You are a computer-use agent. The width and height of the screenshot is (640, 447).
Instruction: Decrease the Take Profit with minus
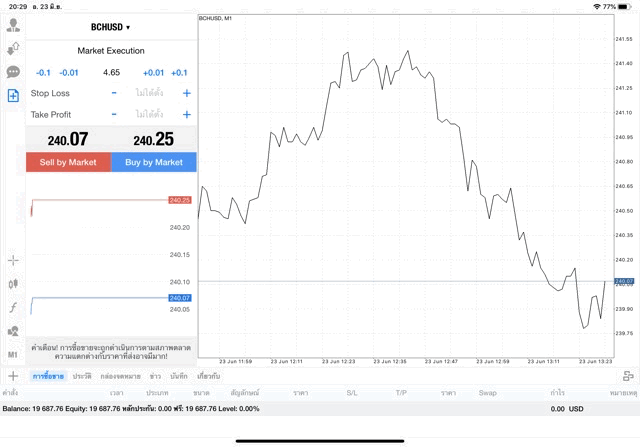tap(114, 115)
